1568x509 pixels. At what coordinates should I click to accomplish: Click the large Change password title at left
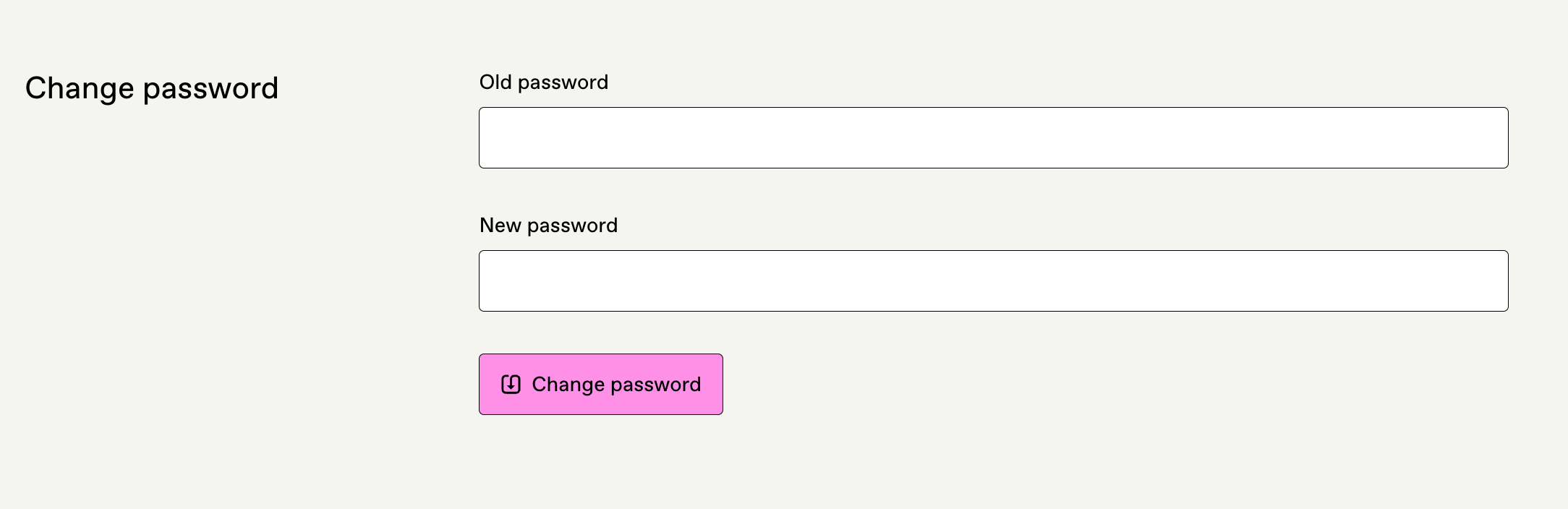click(152, 88)
